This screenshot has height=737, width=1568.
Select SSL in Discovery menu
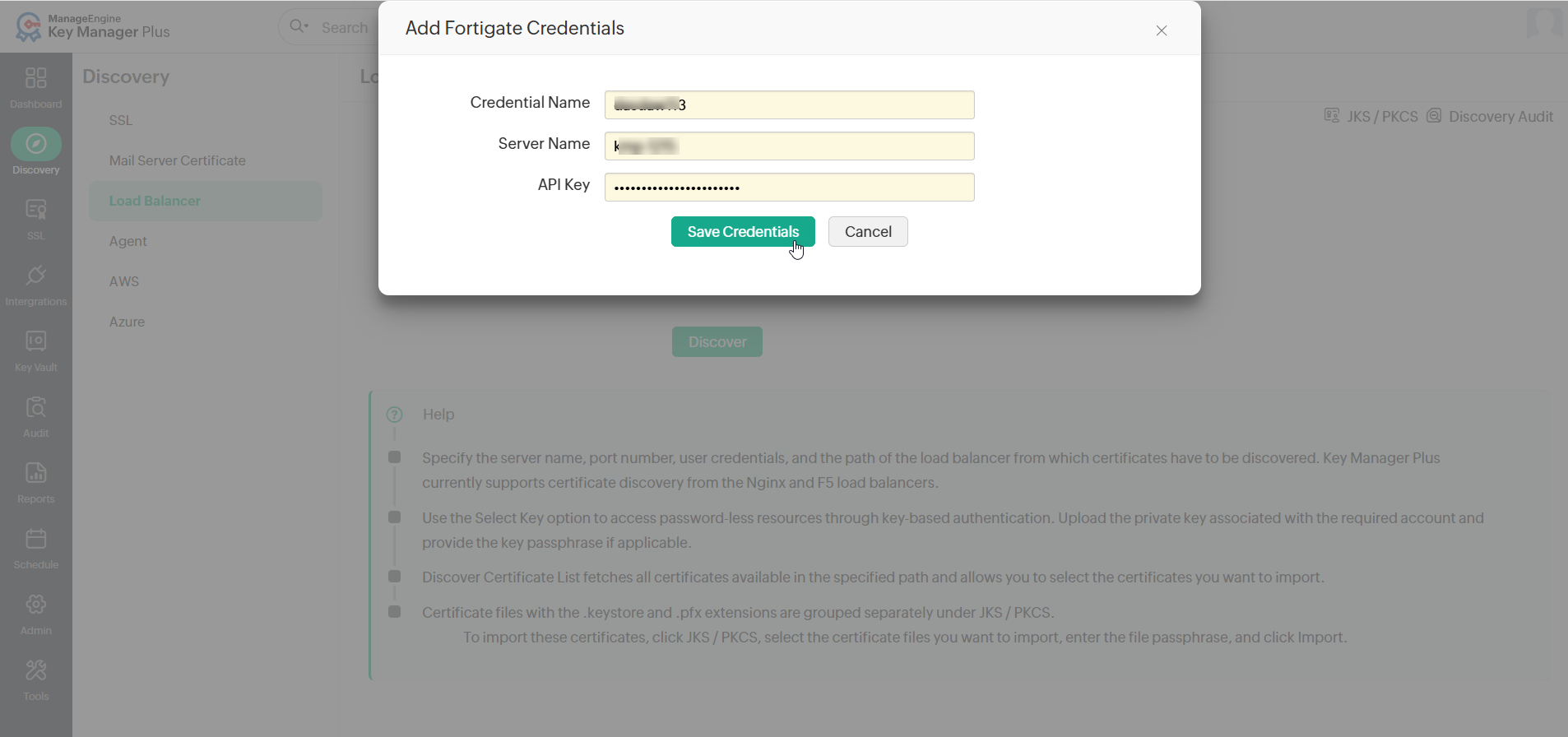[x=121, y=120]
